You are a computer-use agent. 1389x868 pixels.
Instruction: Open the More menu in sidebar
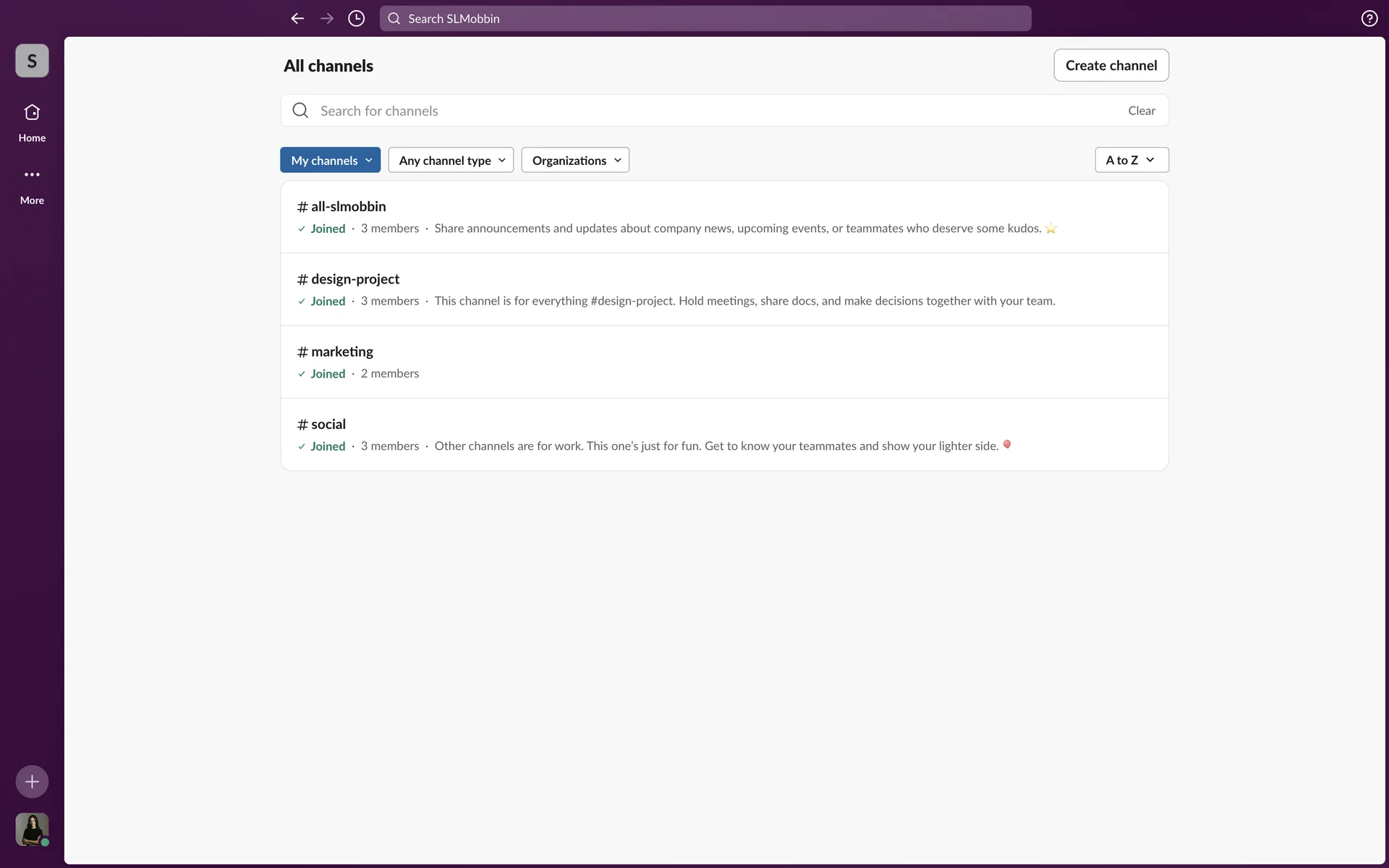(x=32, y=184)
